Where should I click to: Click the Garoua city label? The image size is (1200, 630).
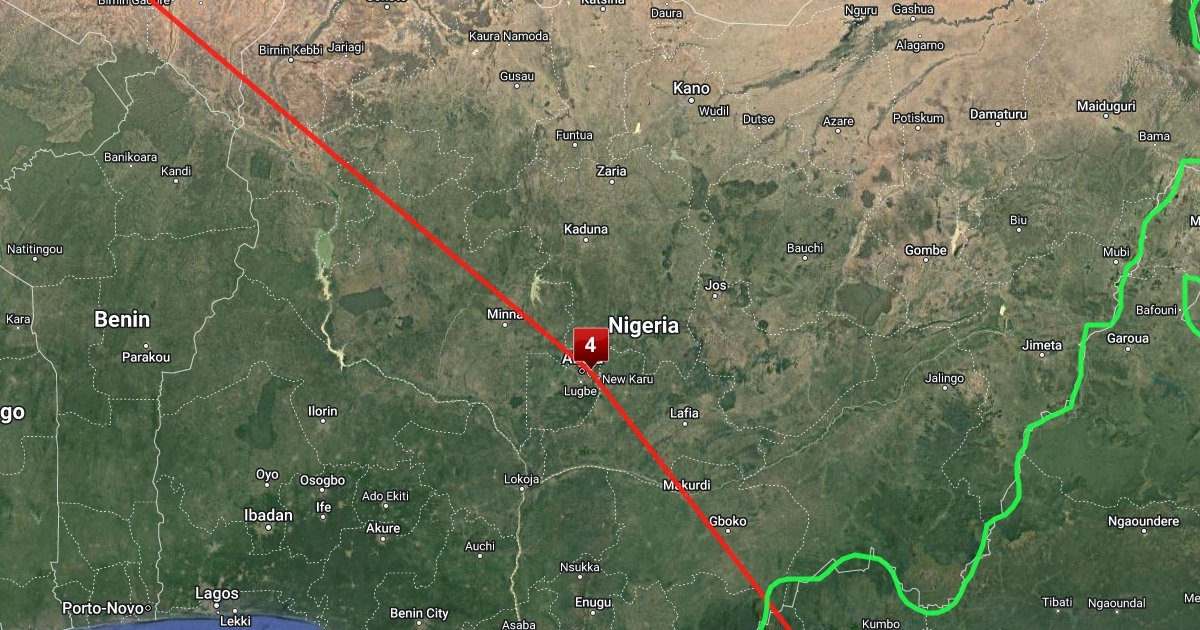[x=1128, y=339]
